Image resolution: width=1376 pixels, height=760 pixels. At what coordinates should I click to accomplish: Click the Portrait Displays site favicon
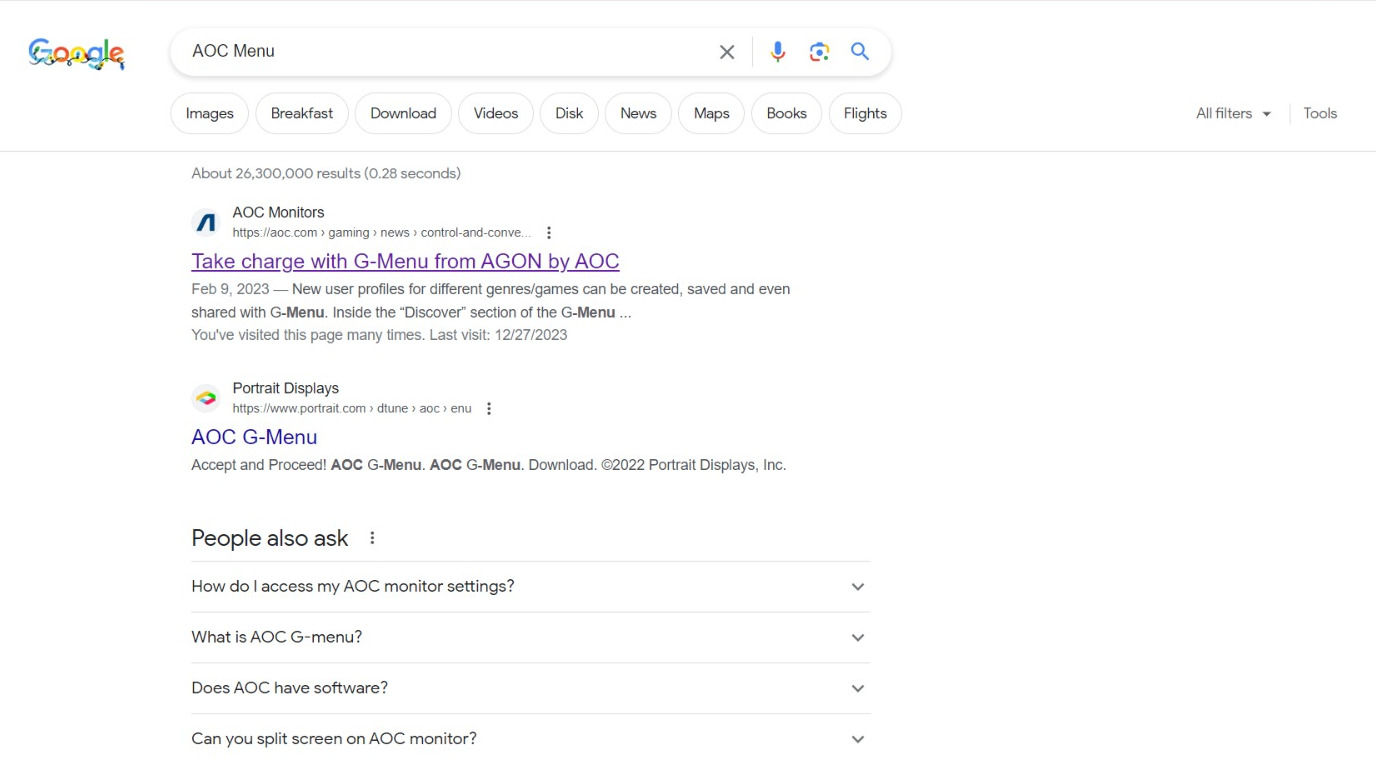[x=206, y=398]
